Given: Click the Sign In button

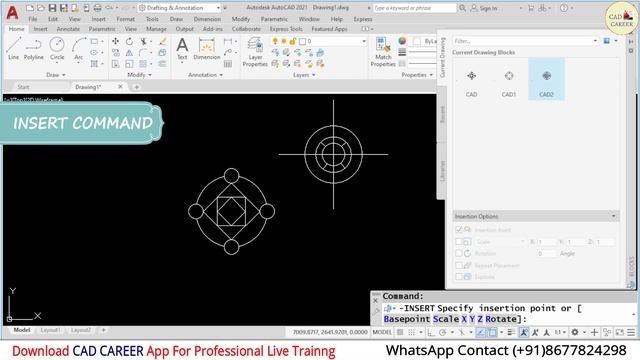Looking at the screenshot, I should tap(484, 8).
